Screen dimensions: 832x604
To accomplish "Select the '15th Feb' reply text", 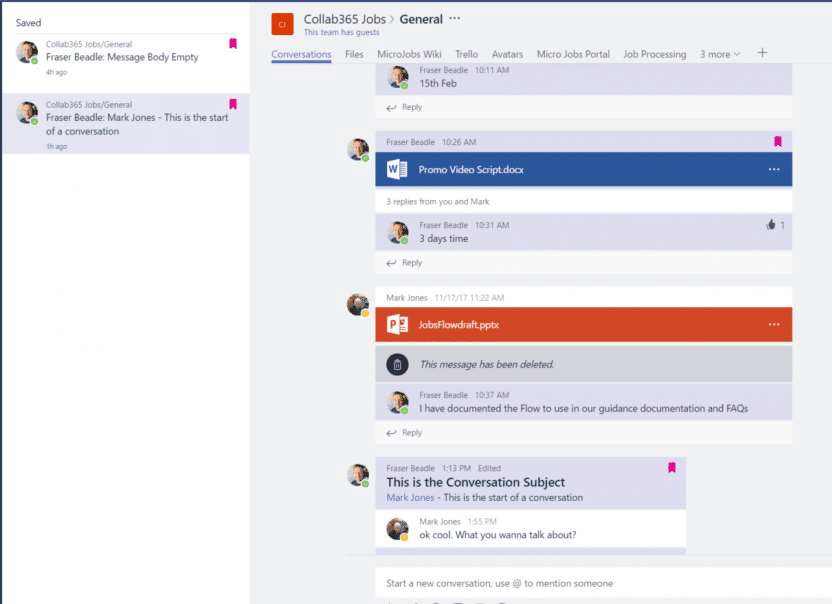I will (438, 83).
